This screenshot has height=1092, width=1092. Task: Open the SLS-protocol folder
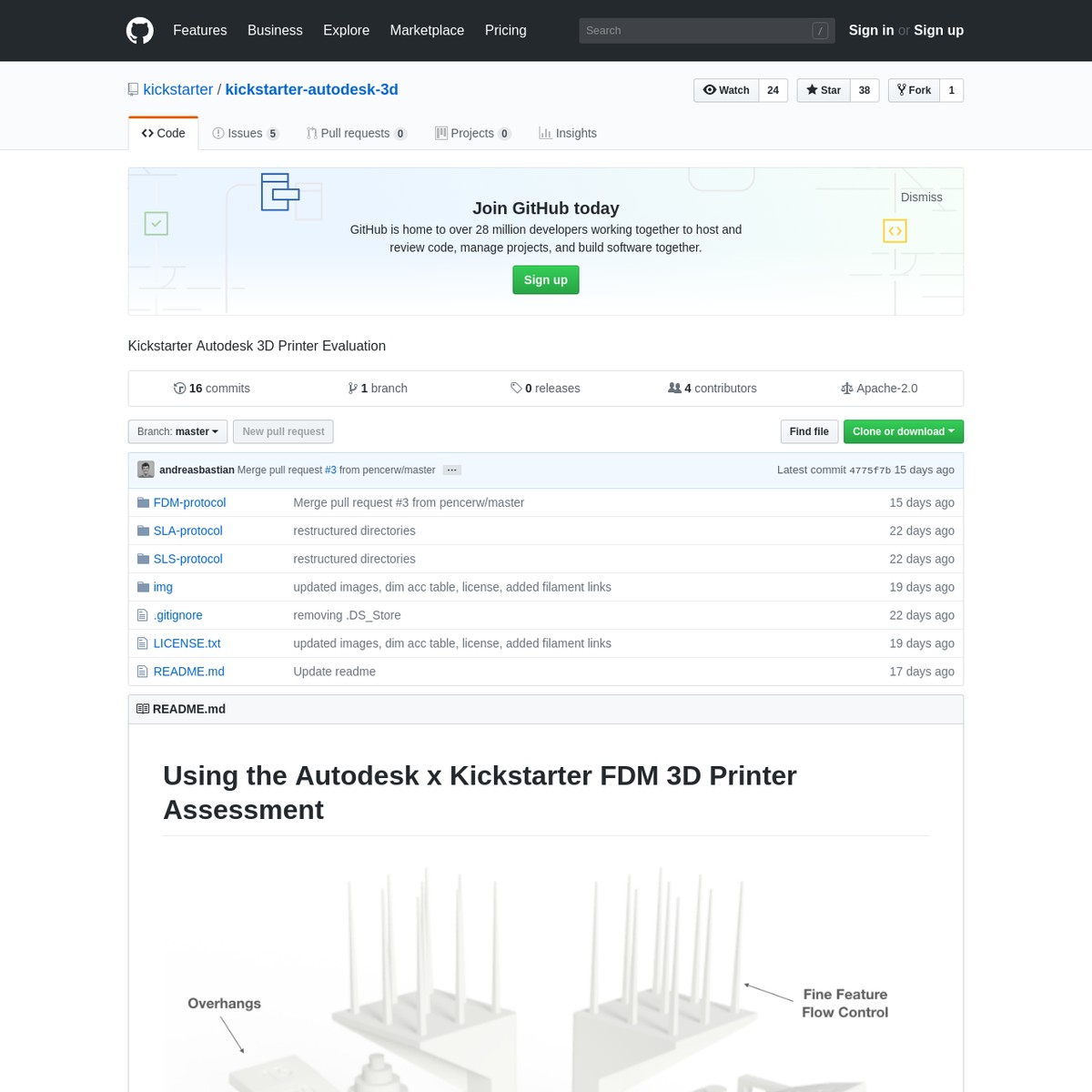(188, 559)
